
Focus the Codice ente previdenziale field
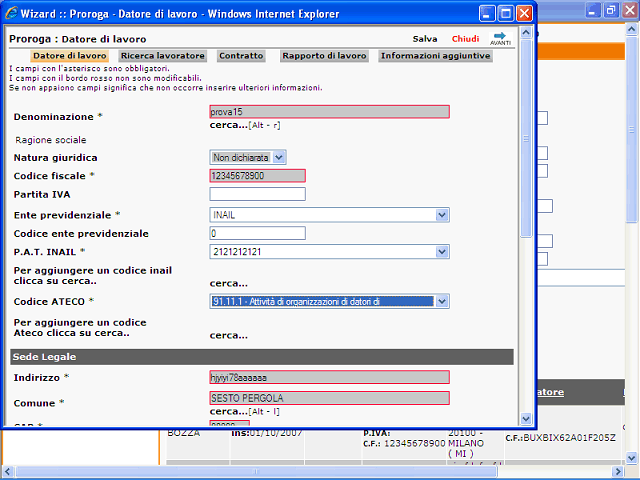coord(257,233)
